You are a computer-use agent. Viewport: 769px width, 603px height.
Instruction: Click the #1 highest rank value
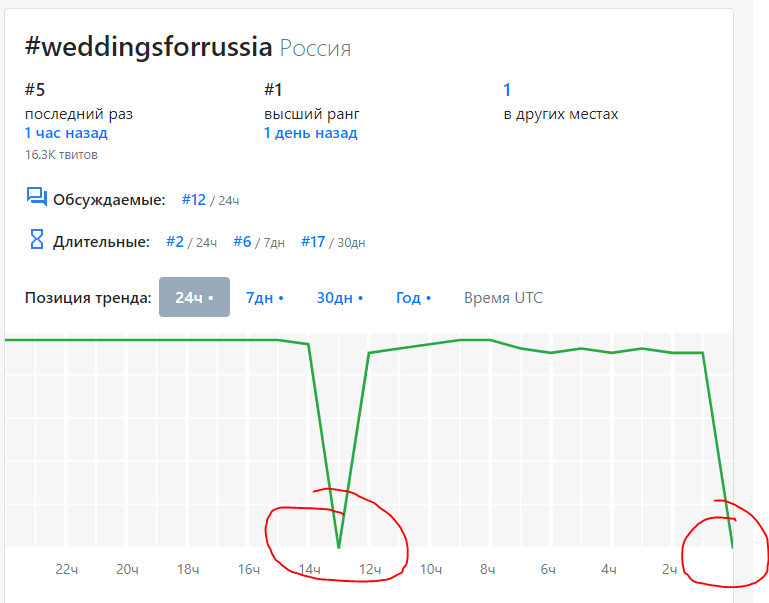[x=273, y=90]
